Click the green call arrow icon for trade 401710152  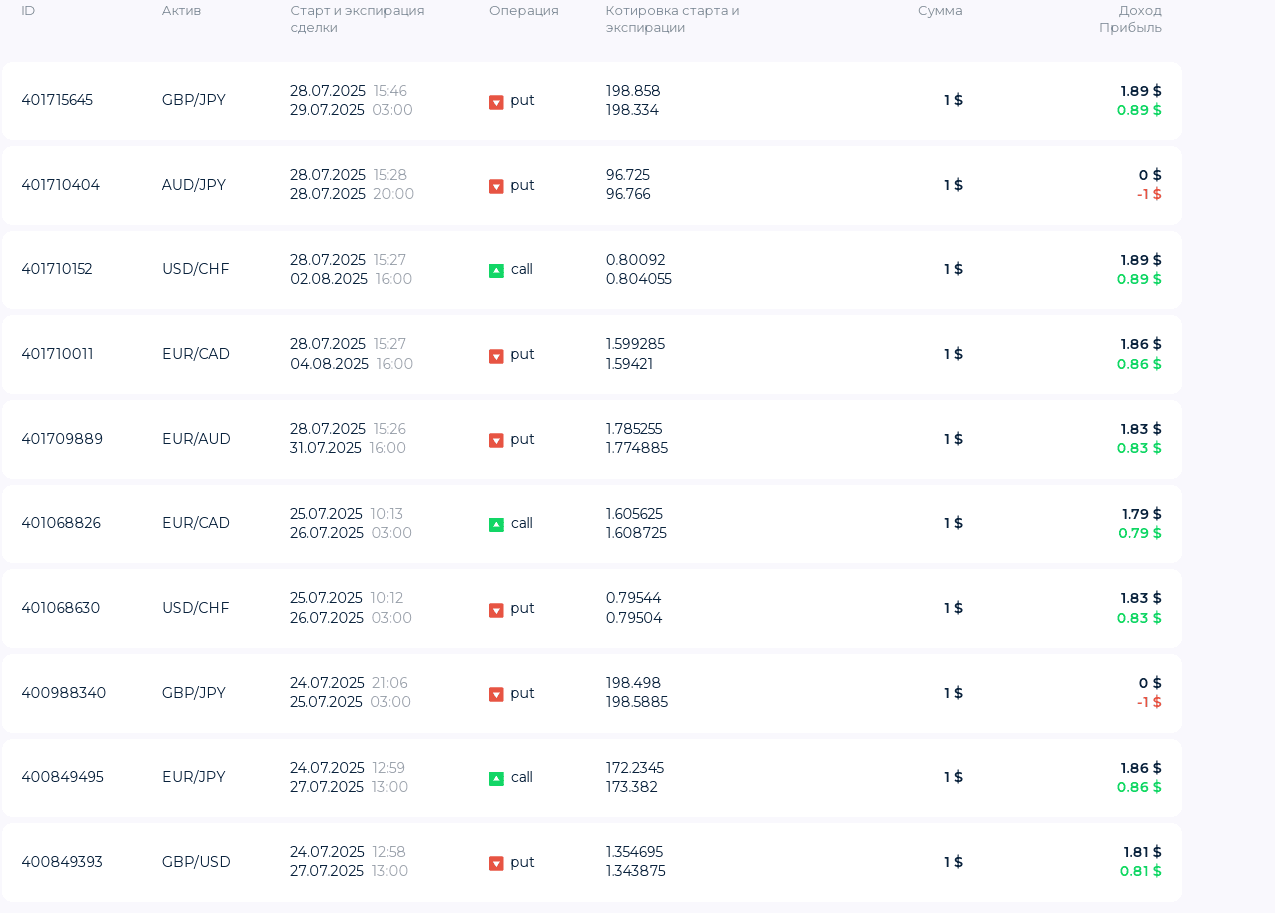pyautogui.click(x=496, y=271)
